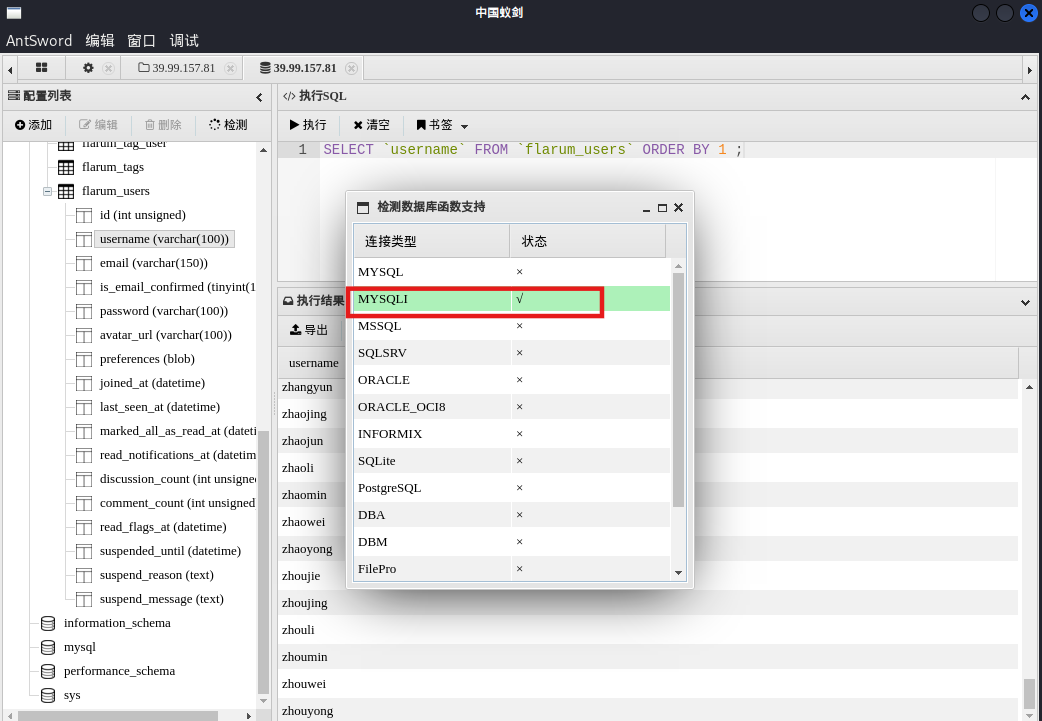Select the MYSQL row in dialog
This screenshot has width=1042, height=721.
tap(512, 272)
